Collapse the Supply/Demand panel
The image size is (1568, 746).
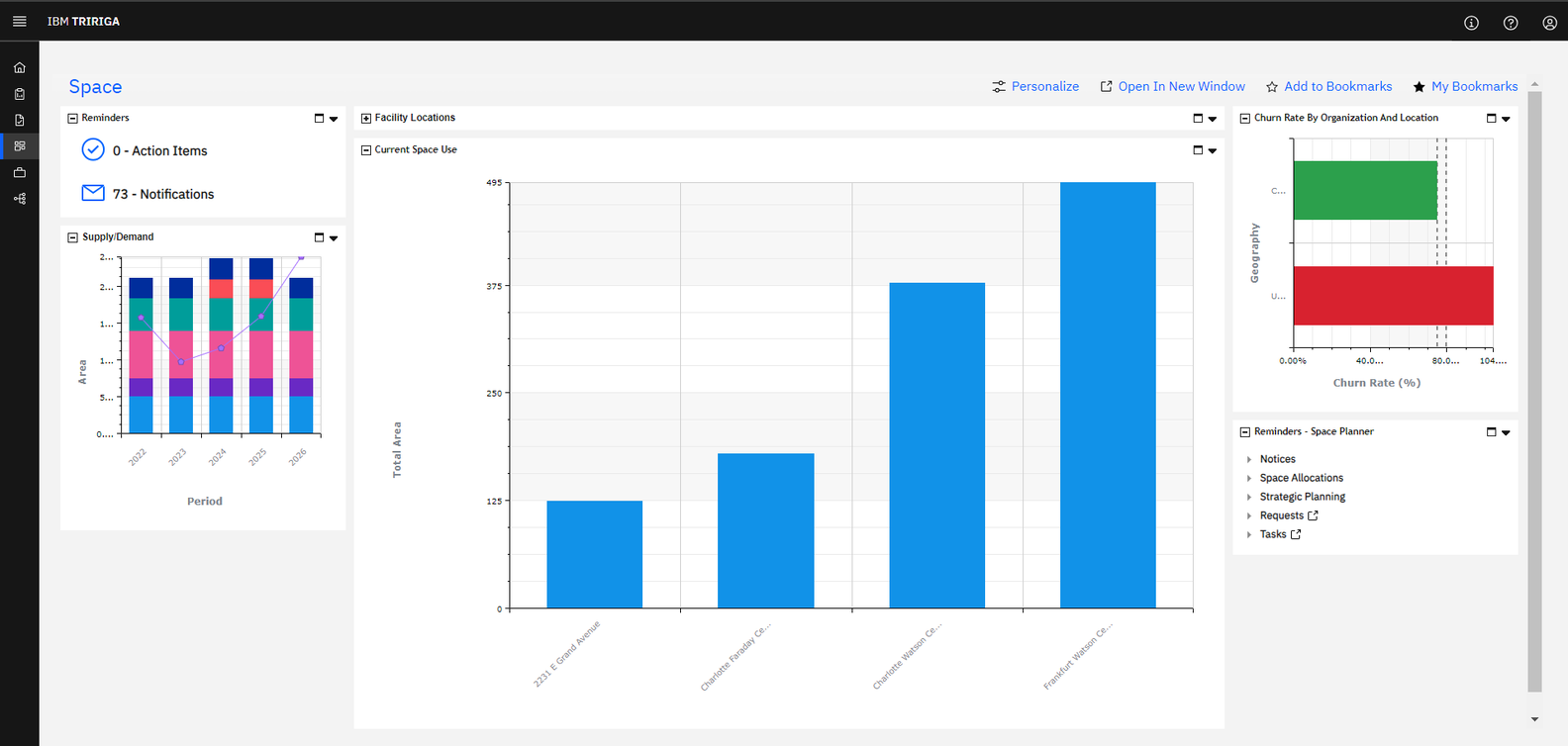pos(72,237)
